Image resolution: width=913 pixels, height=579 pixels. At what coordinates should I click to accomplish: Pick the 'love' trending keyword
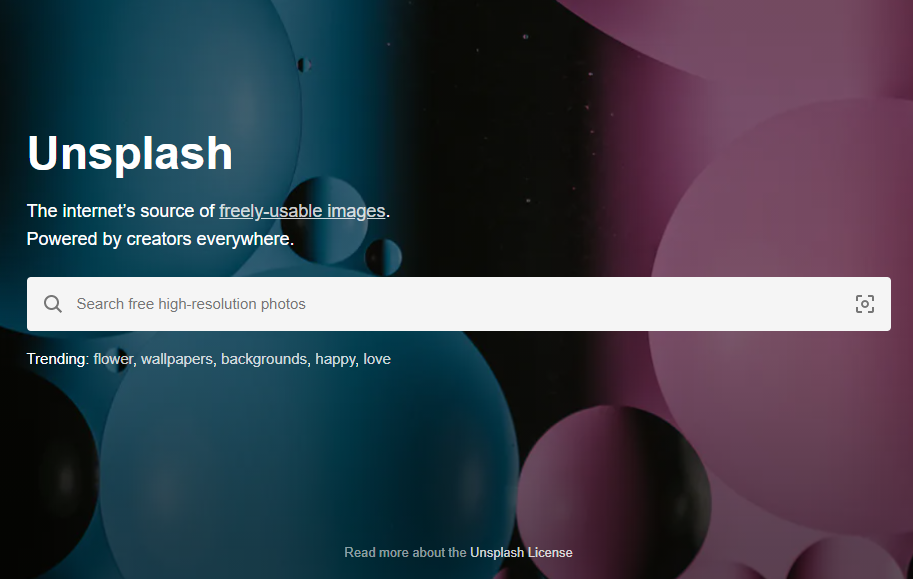point(377,359)
